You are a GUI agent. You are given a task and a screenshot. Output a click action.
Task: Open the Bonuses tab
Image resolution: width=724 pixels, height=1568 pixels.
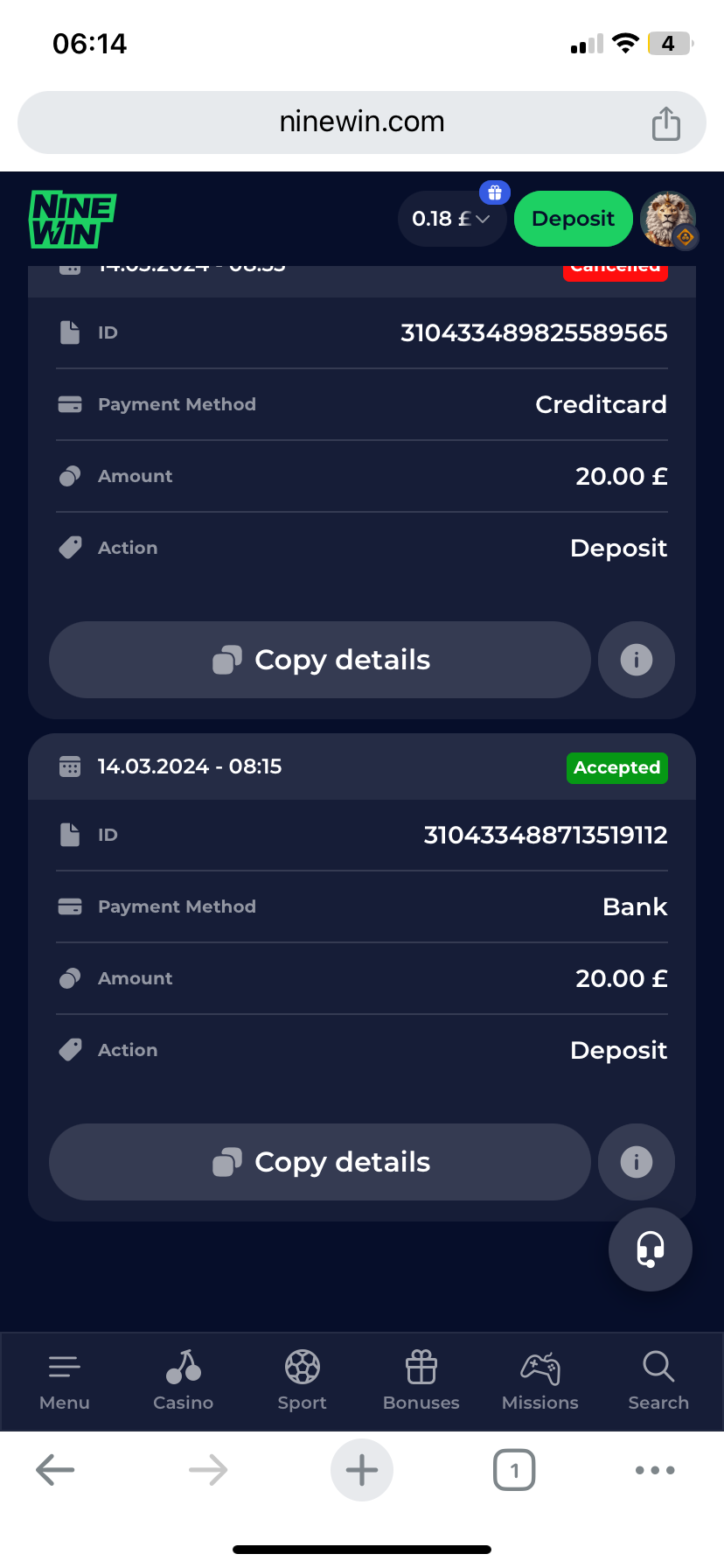pyautogui.click(x=421, y=1381)
